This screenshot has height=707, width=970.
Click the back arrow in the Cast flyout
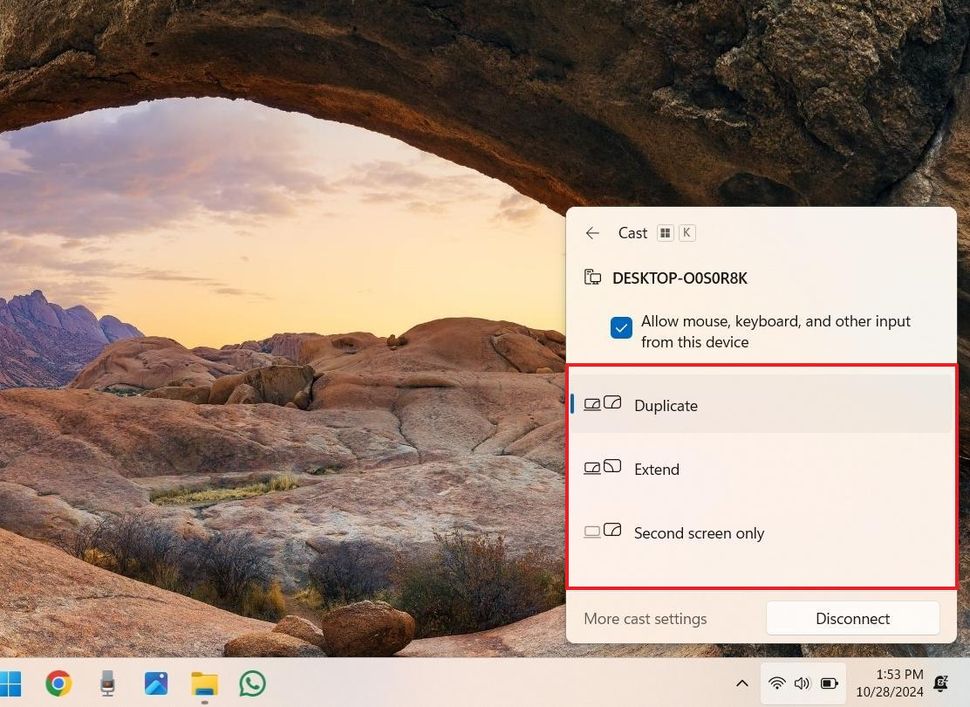click(x=592, y=232)
